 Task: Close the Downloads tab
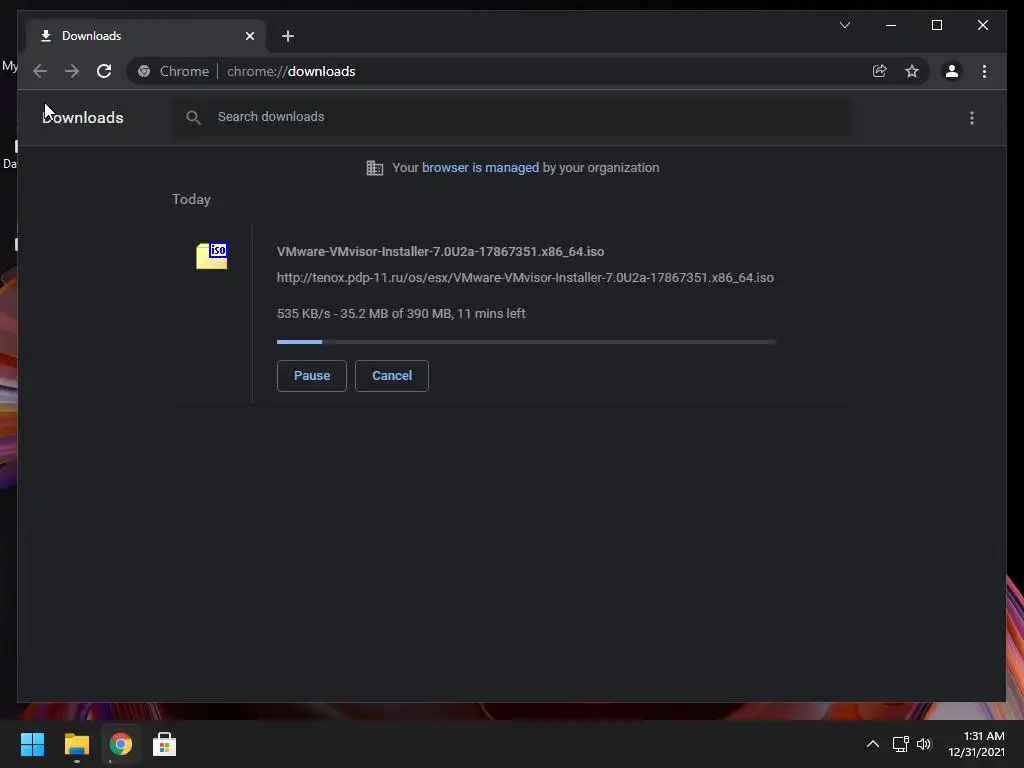click(x=249, y=36)
